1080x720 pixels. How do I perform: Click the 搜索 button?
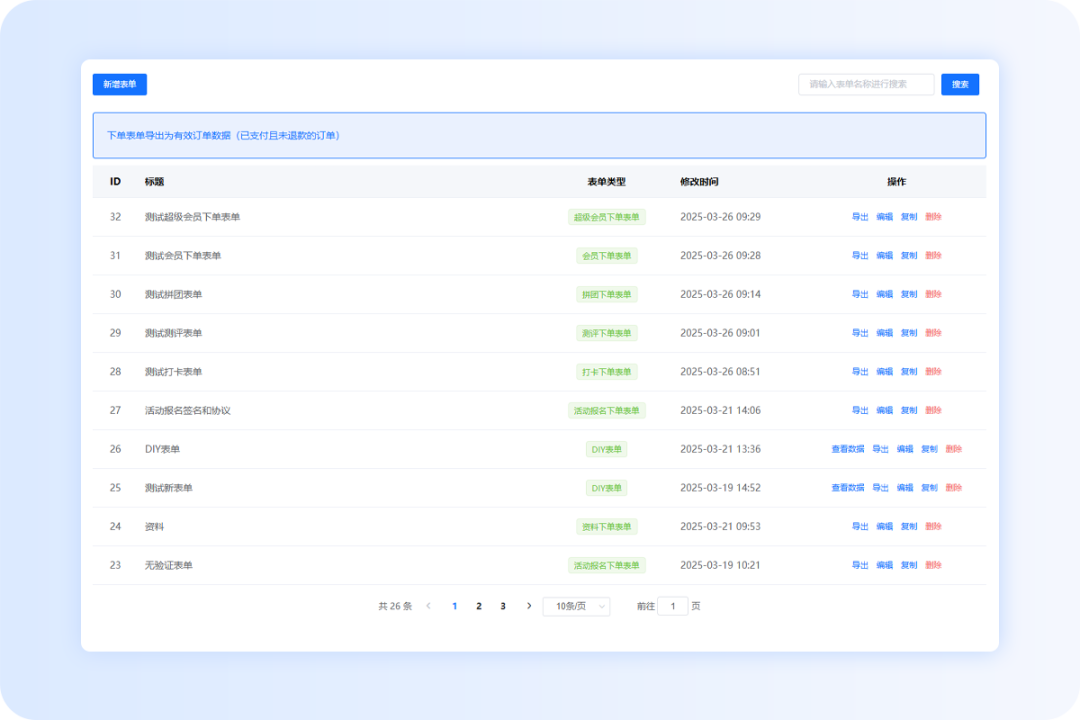coord(959,85)
